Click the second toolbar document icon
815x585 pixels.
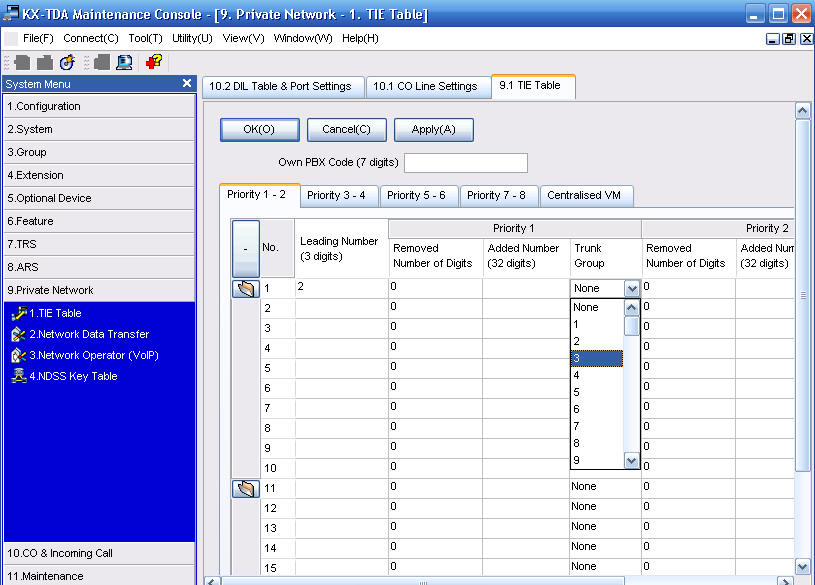pos(45,62)
